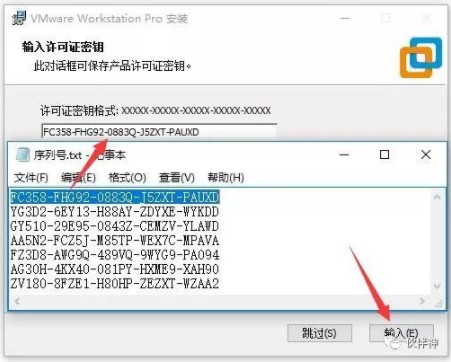Click the Notepad vertical scrollbar down arrow
The width and height of the screenshot is (451, 362).
[x=437, y=286]
